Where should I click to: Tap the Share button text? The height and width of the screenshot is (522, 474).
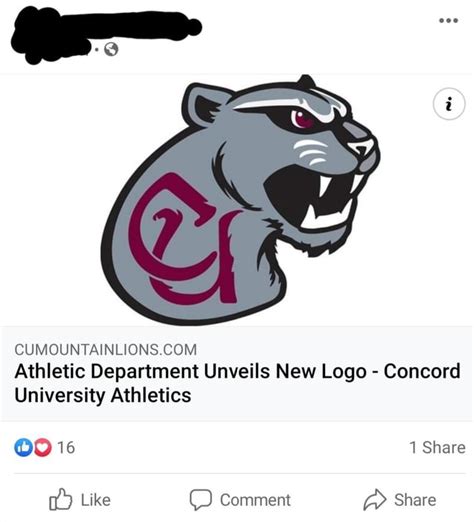pyautogui.click(x=415, y=500)
